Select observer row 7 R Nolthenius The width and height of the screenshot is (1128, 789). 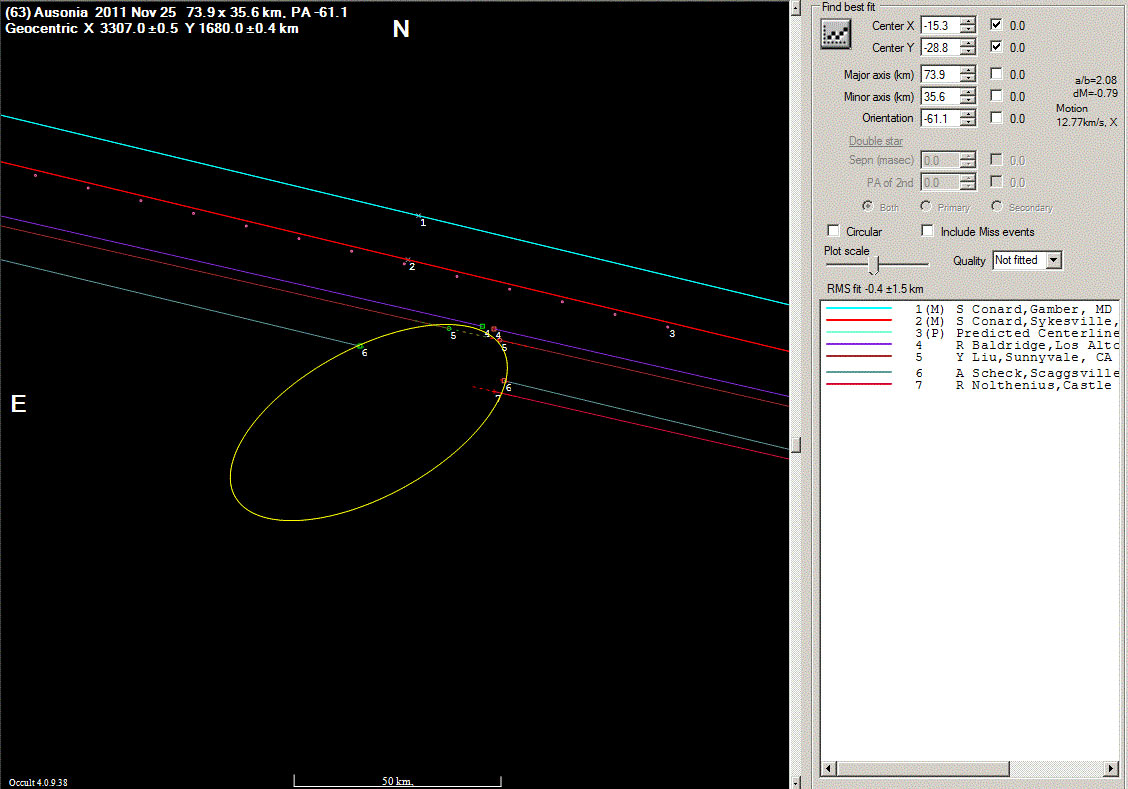click(x=970, y=386)
